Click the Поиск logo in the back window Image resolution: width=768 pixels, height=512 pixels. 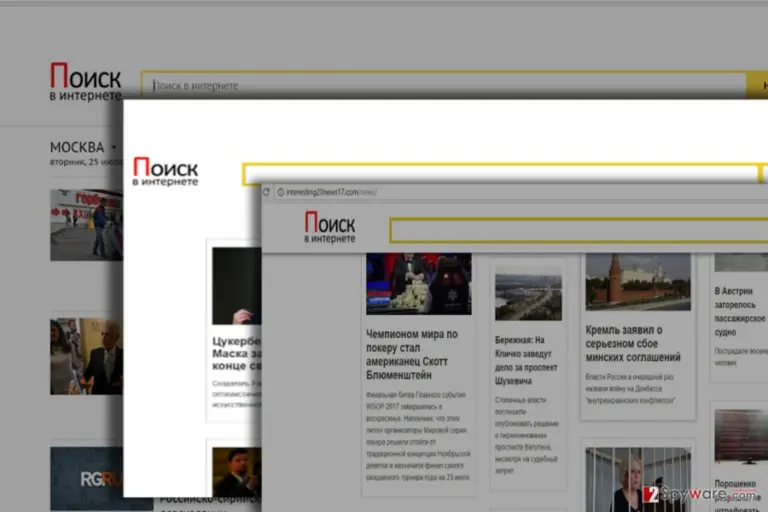85,82
